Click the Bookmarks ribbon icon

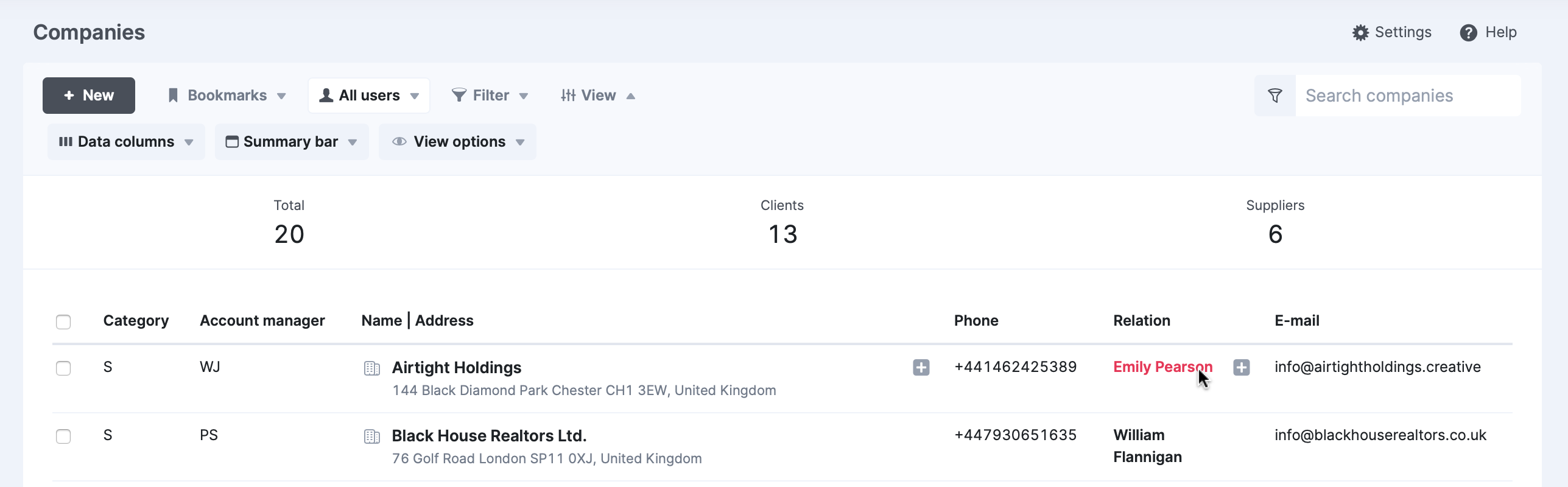173,96
